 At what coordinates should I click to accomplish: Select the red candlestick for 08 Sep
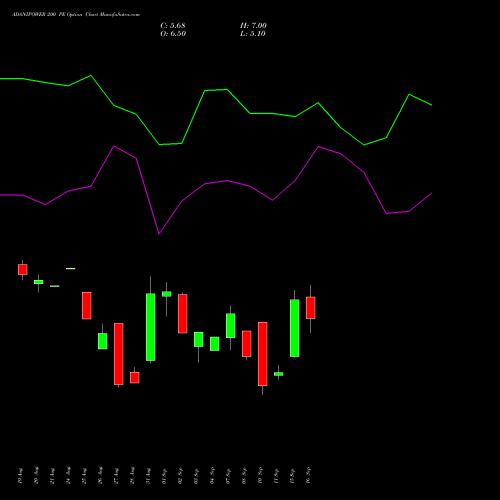point(247,344)
